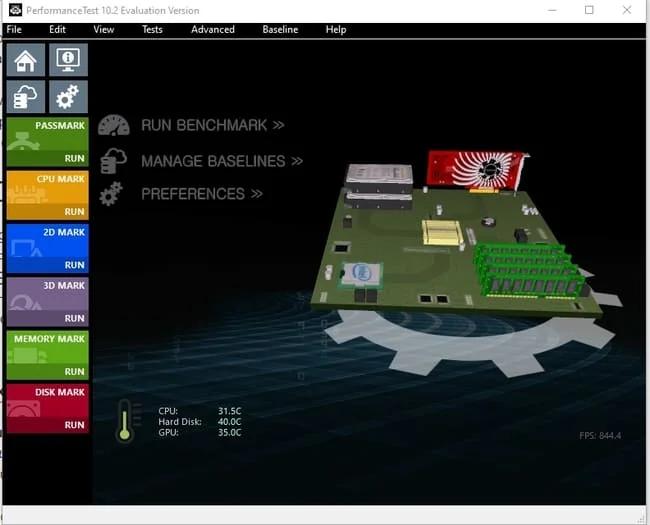This screenshot has width=650, height=525.
Task: Start the 2D Mark test
Action: (47, 248)
